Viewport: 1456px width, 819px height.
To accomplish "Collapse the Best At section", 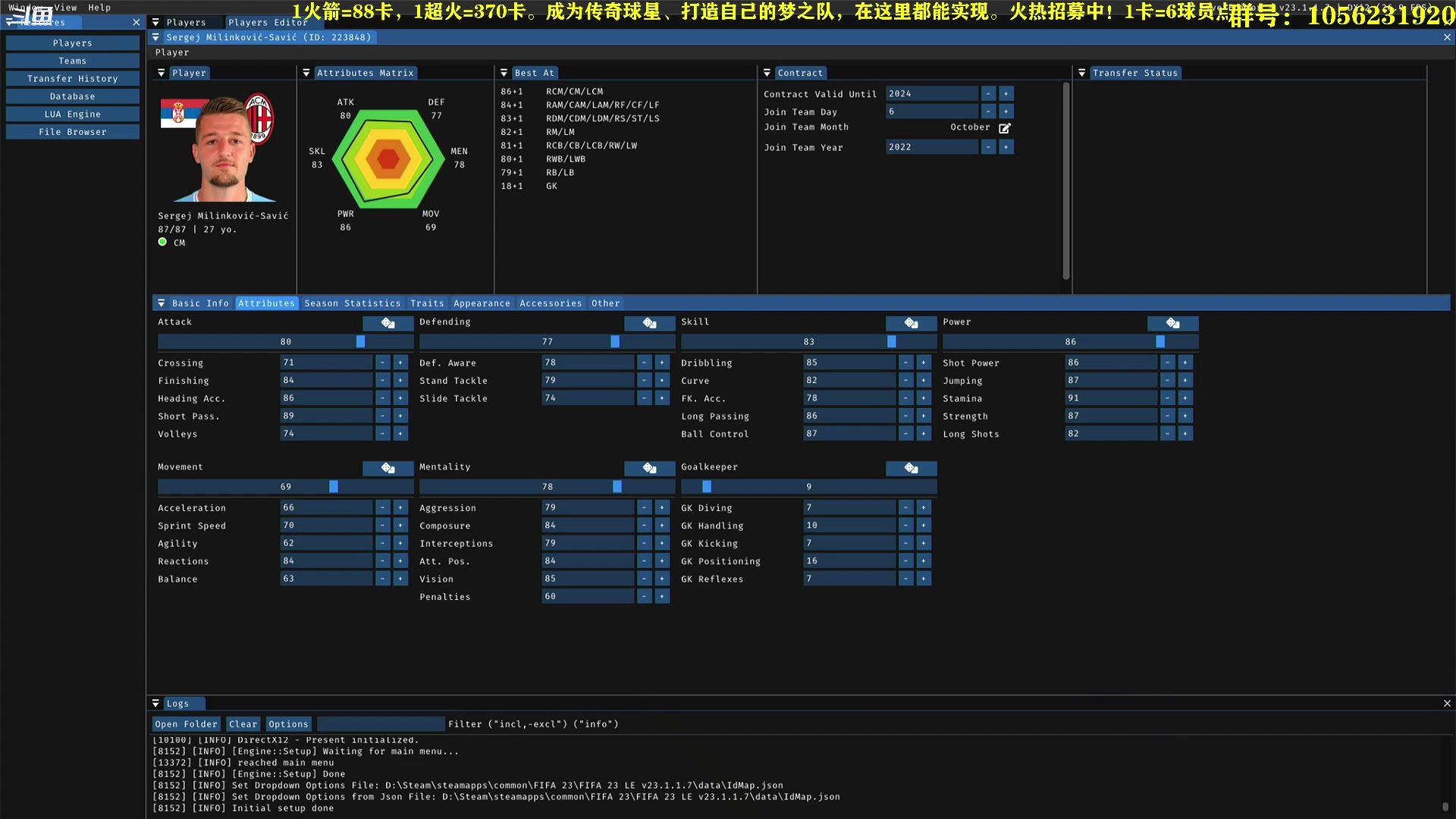I will pyautogui.click(x=504, y=73).
